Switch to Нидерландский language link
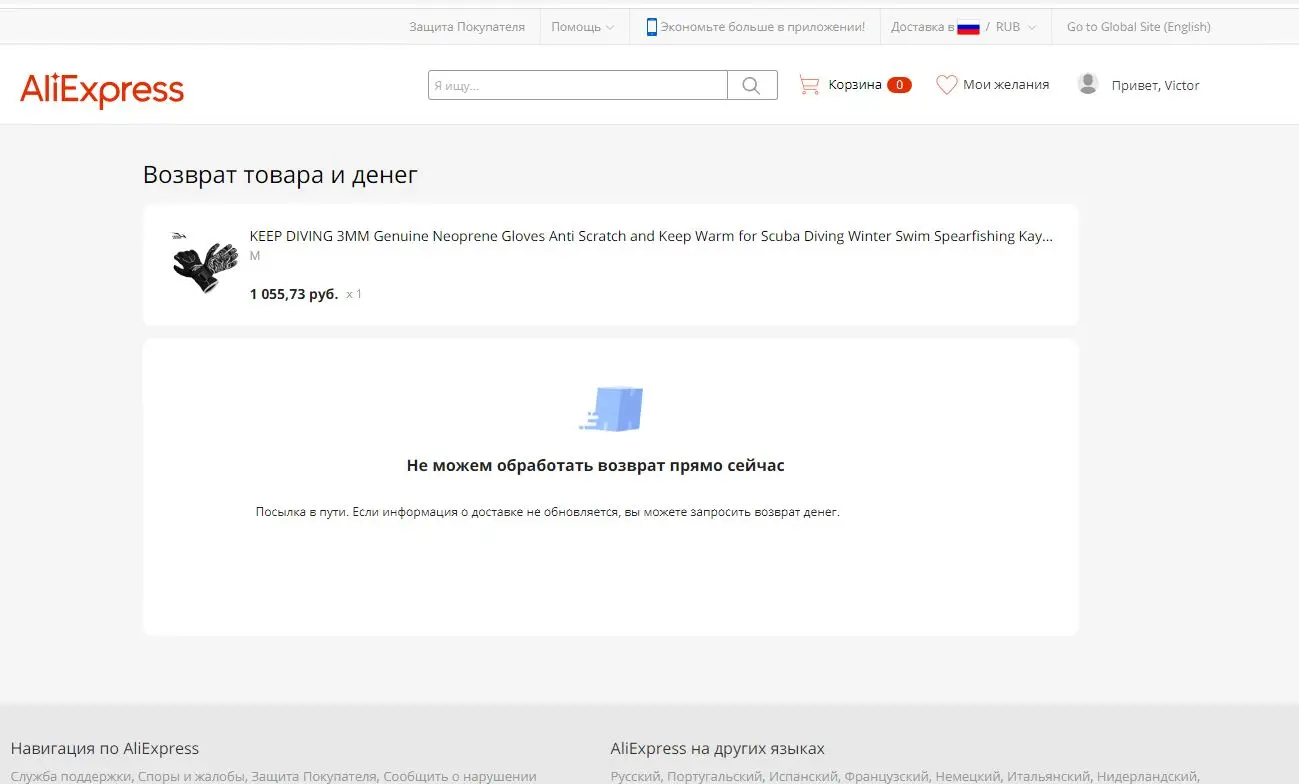1299x784 pixels. point(1147,776)
